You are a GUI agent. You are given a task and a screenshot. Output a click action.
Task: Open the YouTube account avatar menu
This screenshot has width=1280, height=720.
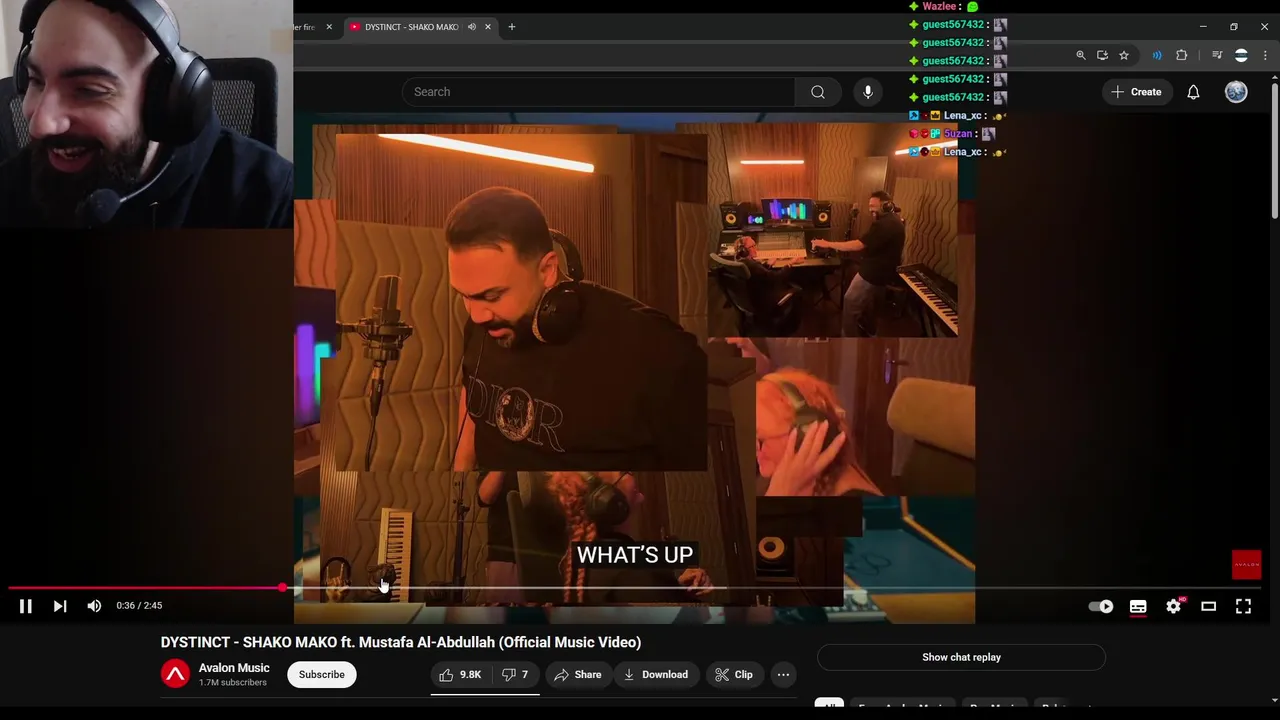tap(1236, 92)
